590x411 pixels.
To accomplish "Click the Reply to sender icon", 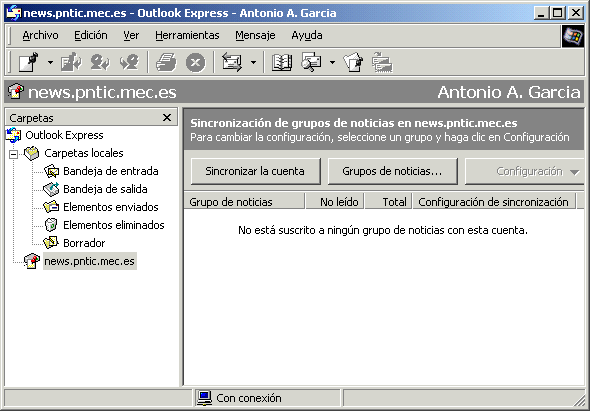I will (100, 62).
